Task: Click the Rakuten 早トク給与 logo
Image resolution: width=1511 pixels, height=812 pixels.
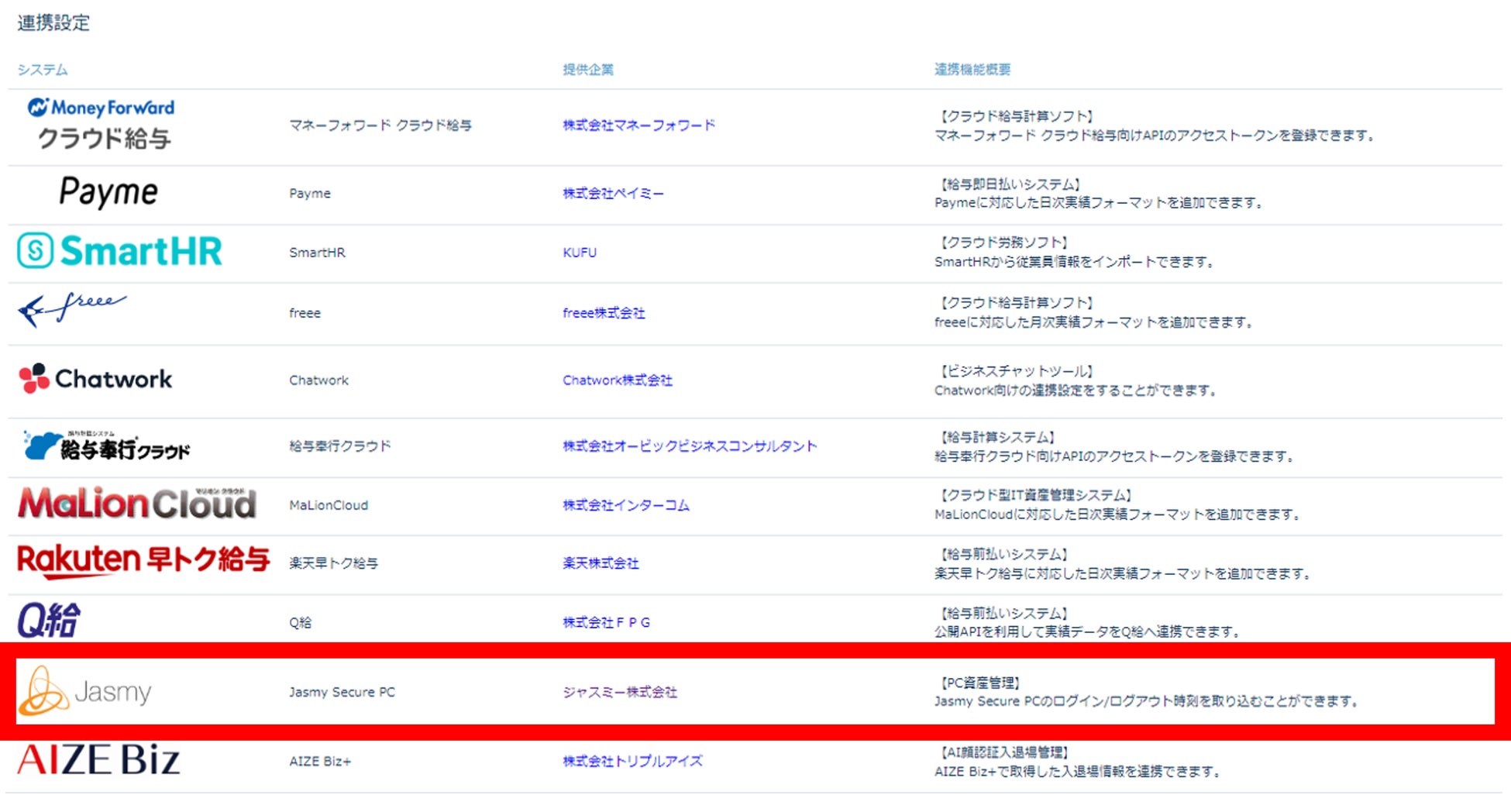Action: (143, 561)
